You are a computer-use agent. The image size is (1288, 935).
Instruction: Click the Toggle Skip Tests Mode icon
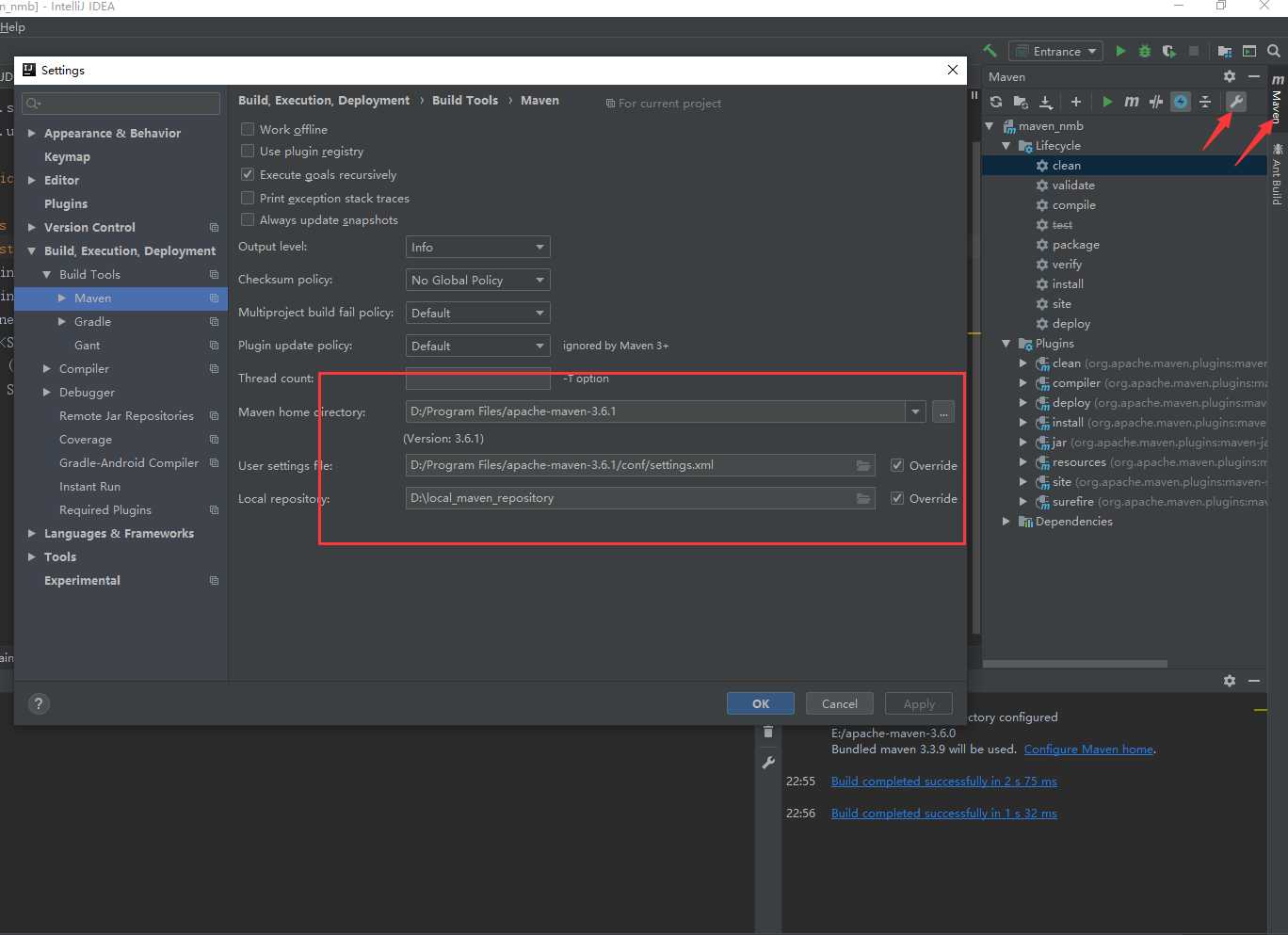[1156, 102]
